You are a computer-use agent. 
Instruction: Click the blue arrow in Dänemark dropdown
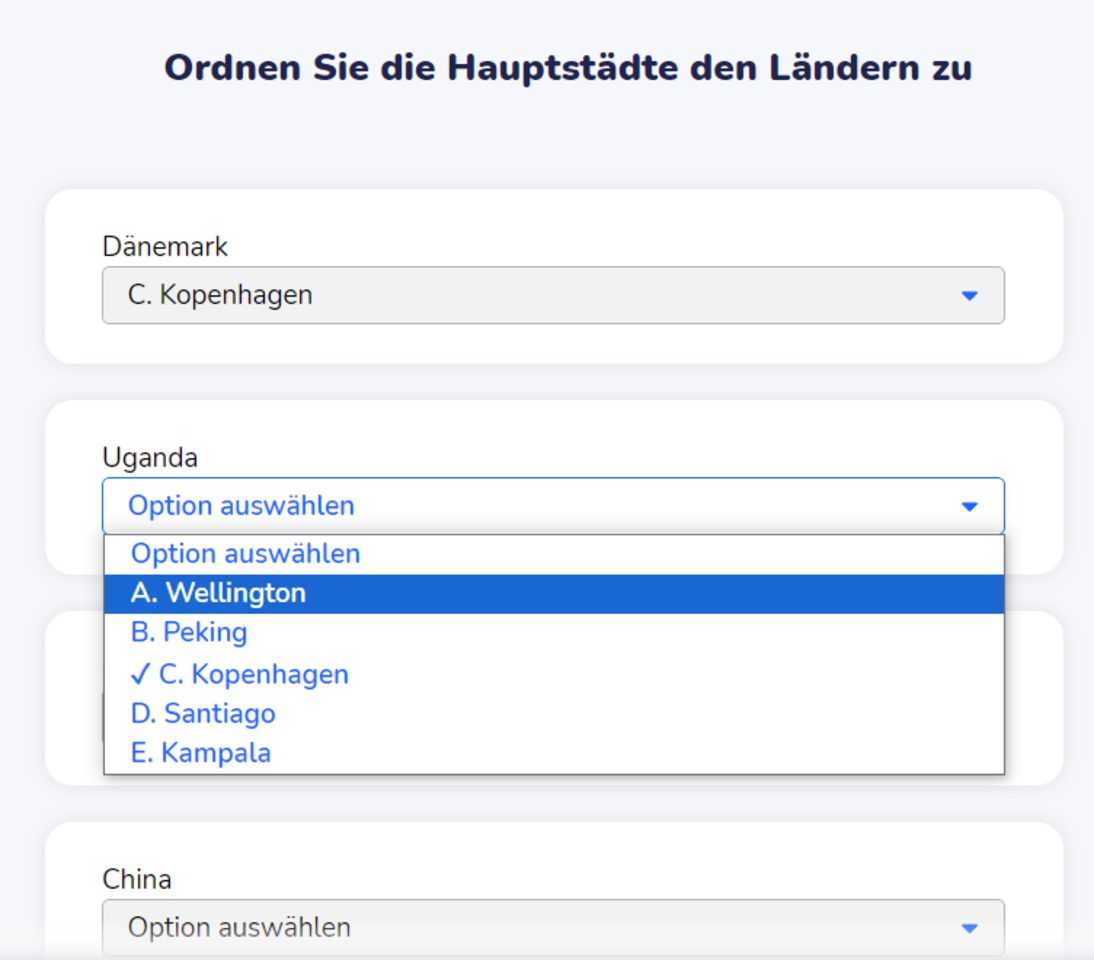(x=968, y=296)
